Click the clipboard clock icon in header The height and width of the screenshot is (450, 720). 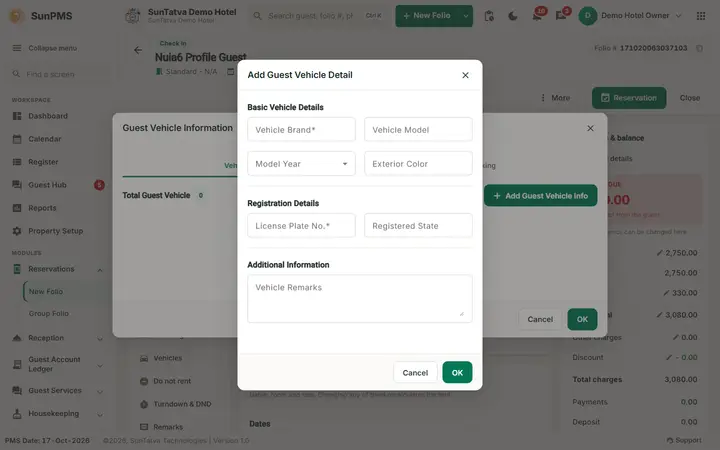pos(489,16)
